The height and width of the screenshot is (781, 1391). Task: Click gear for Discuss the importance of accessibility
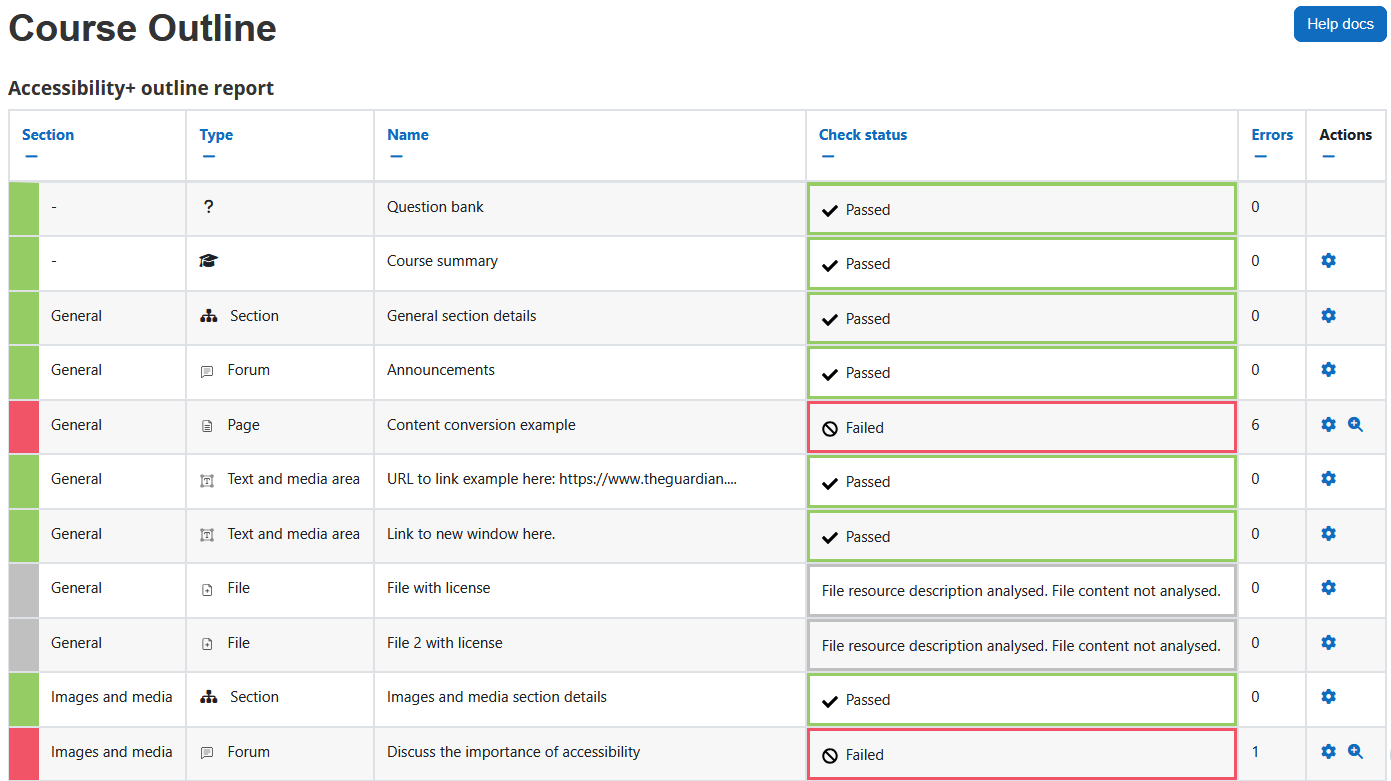[x=1328, y=752]
